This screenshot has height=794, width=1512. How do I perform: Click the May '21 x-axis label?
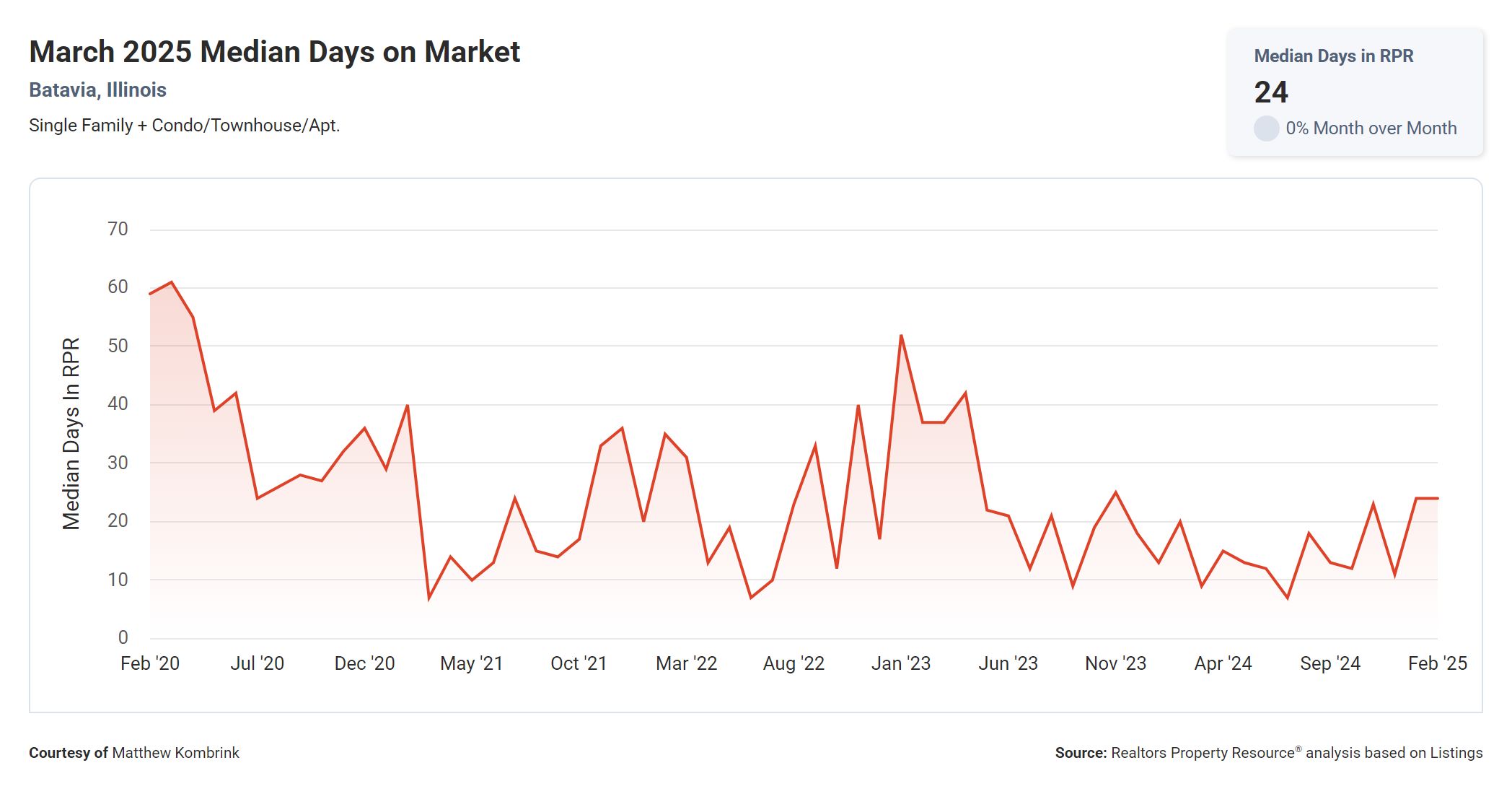pyautogui.click(x=471, y=663)
